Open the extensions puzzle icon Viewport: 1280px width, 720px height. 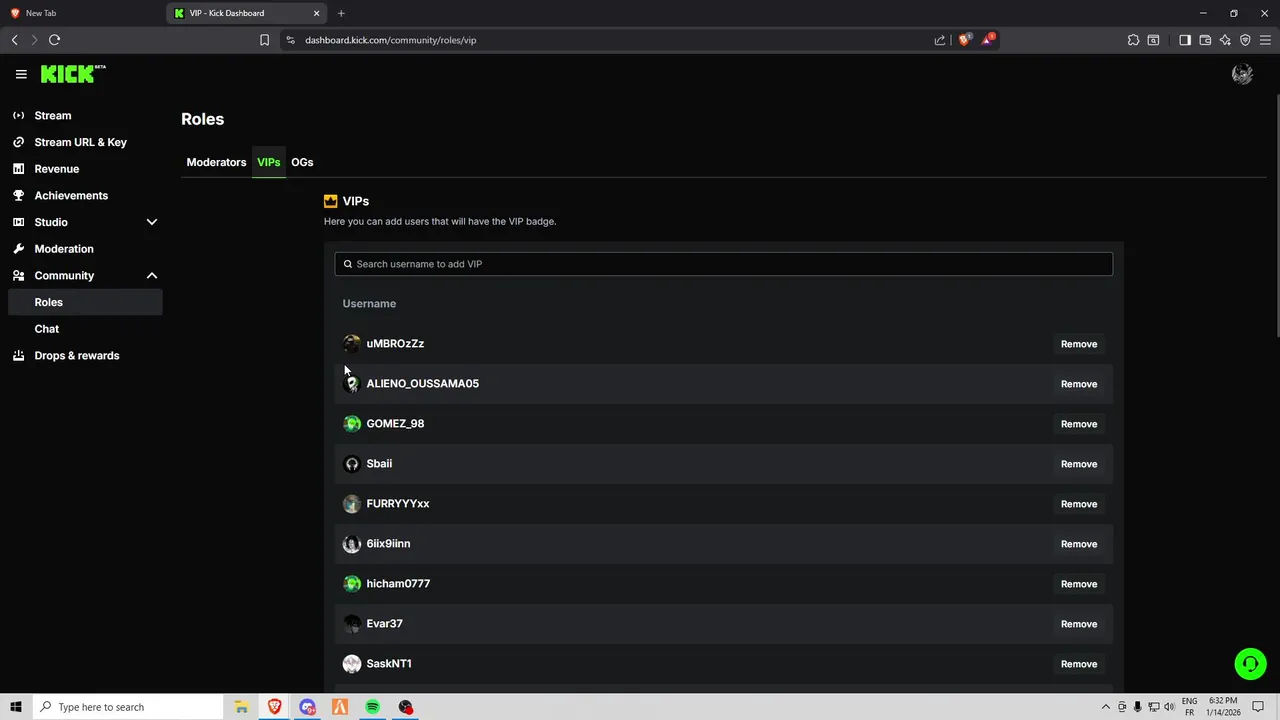pyautogui.click(x=1133, y=40)
